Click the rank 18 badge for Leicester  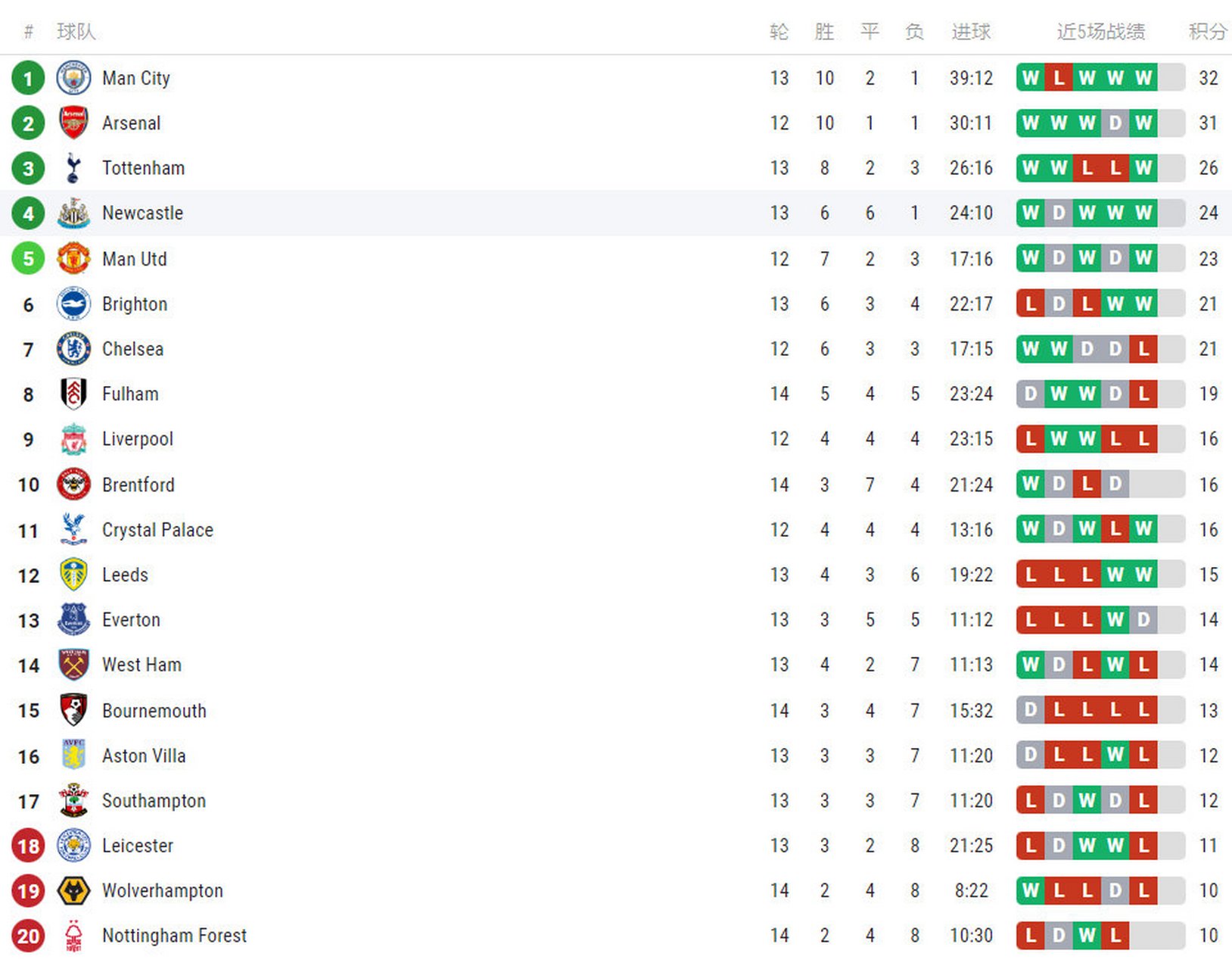coord(28,846)
